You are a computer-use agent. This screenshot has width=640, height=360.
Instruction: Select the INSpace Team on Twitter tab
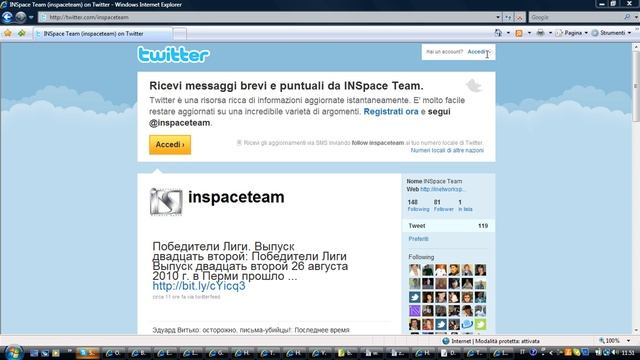coord(102,34)
